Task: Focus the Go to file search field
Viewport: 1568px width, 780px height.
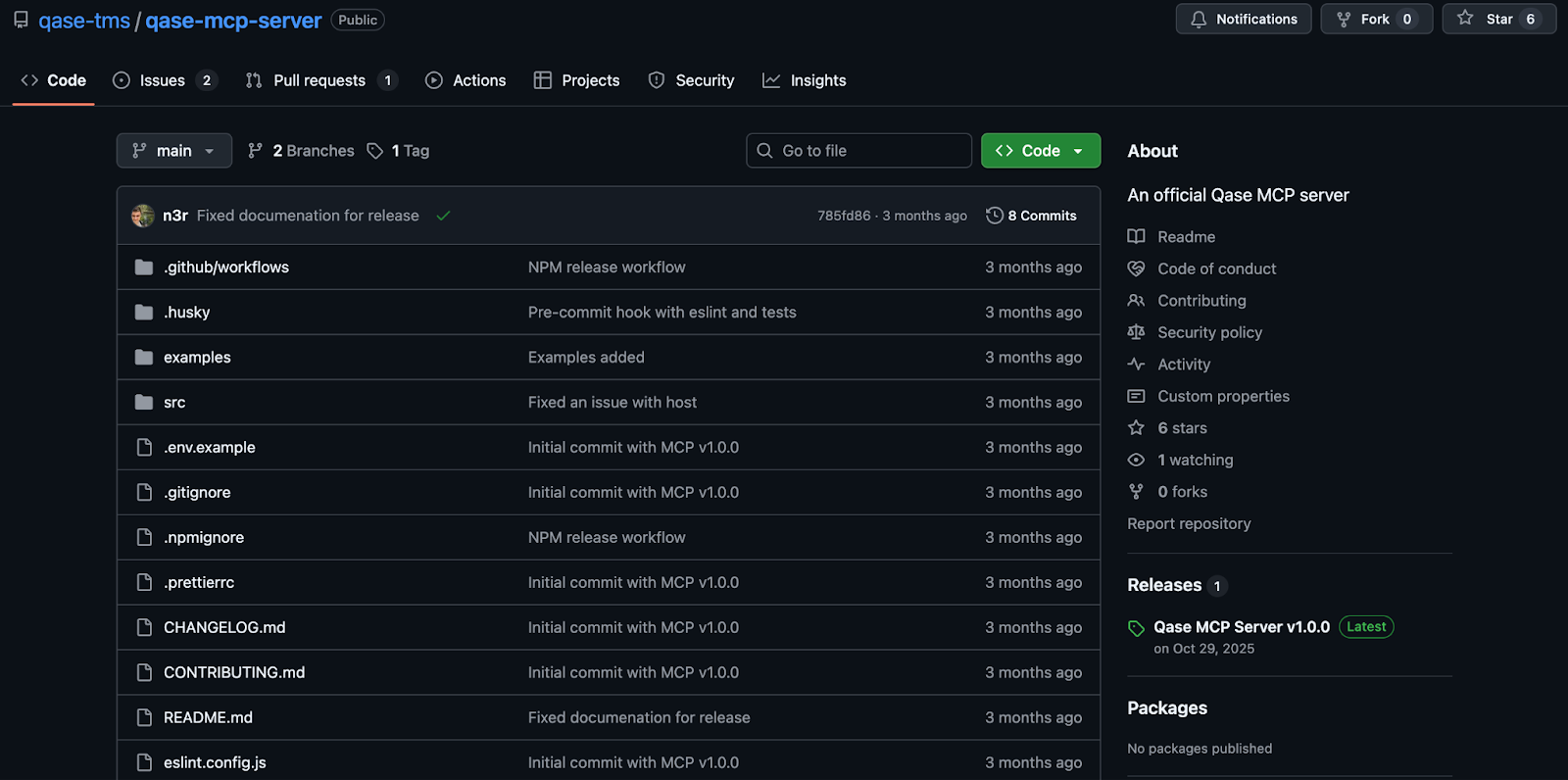Action: coord(858,151)
